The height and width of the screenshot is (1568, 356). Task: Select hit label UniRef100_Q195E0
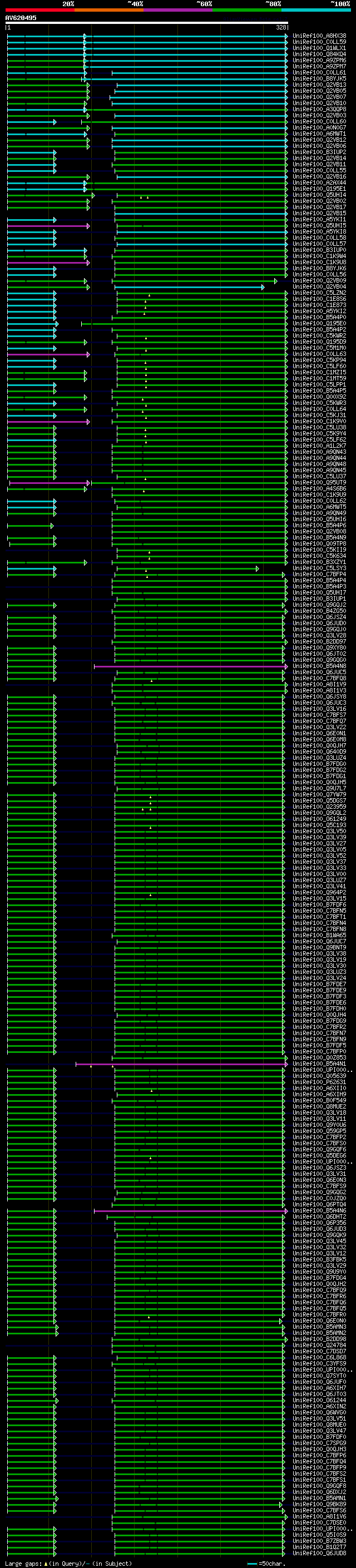click(319, 324)
